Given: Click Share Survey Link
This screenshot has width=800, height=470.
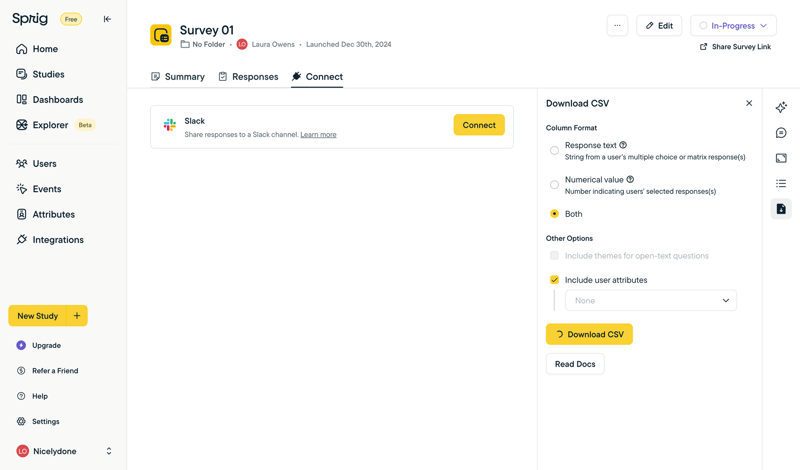Looking at the screenshot, I should point(735,47).
